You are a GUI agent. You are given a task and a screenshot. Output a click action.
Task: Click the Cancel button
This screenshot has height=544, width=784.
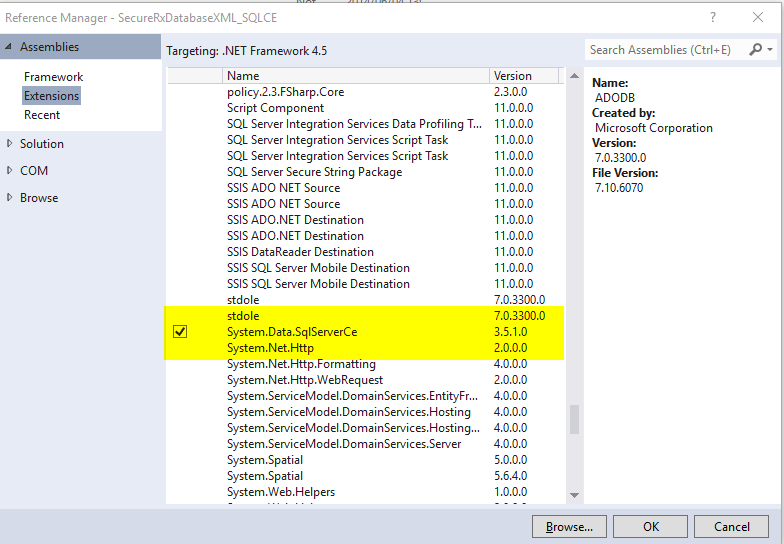tap(732, 526)
